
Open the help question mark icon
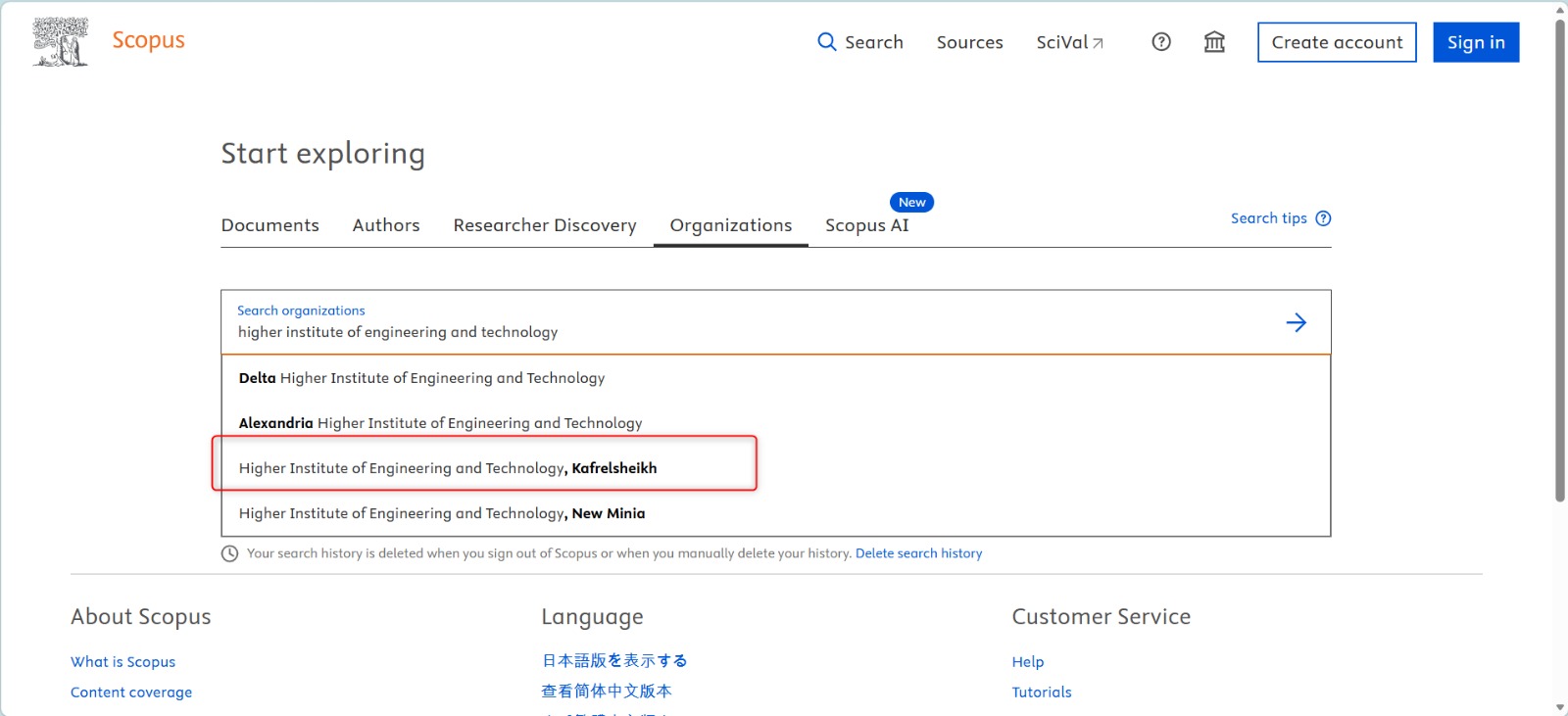coord(1161,42)
